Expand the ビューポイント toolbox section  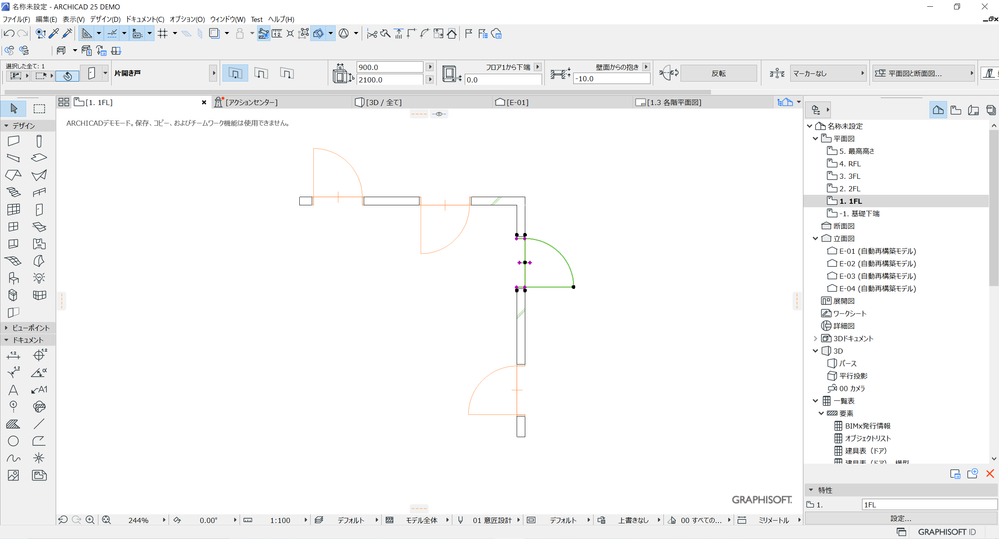click(6, 327)
